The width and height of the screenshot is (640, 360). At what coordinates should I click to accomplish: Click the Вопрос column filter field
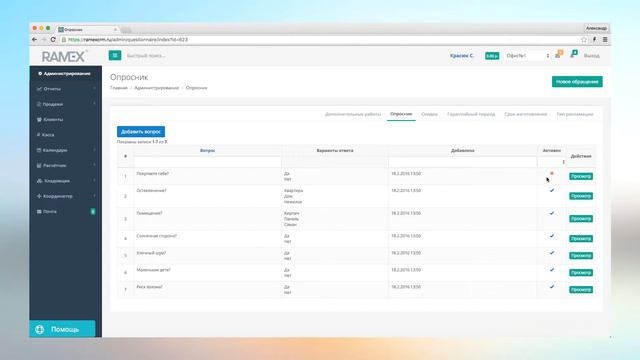(207, 162)
